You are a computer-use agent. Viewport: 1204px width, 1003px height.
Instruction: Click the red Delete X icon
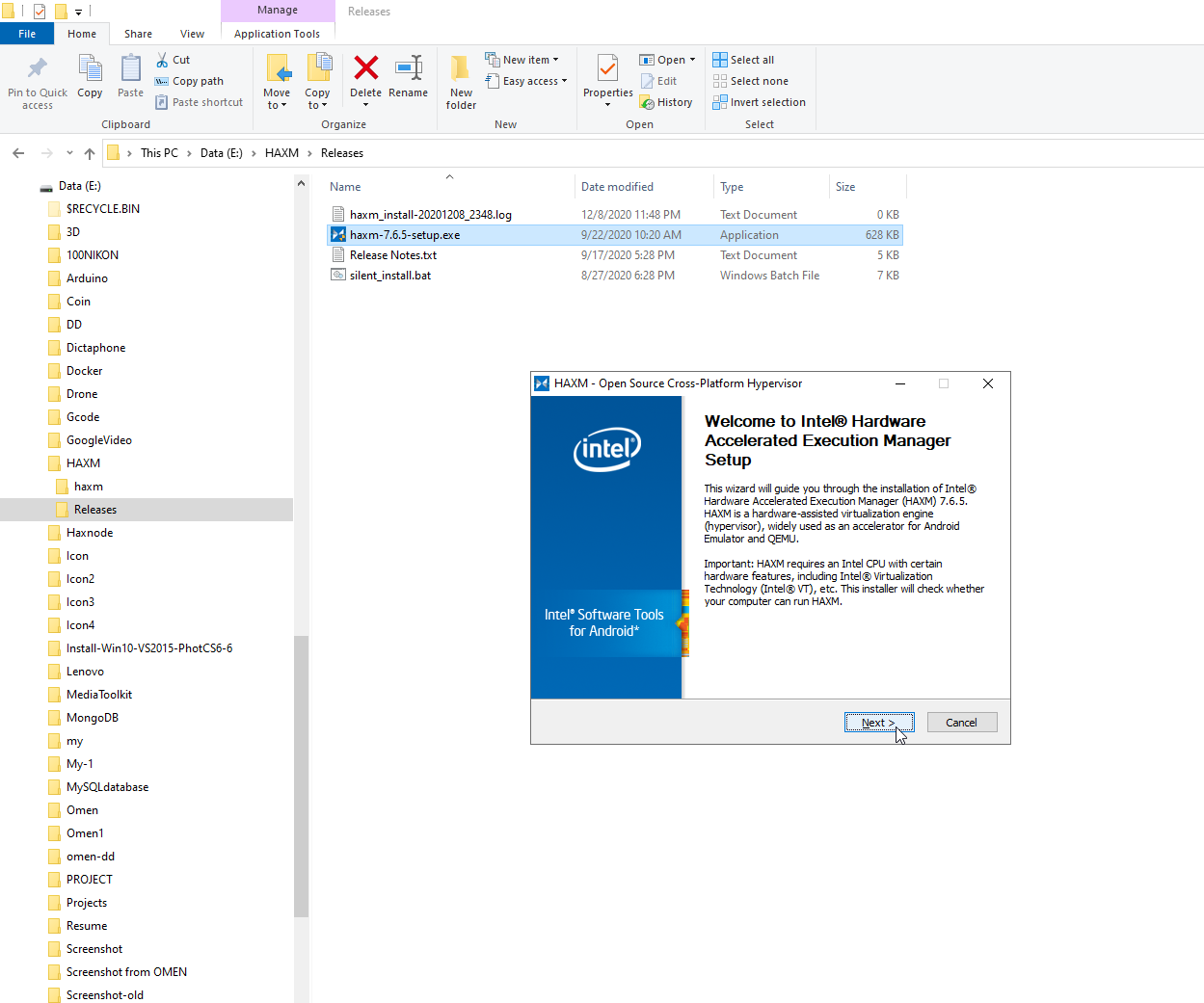coord(366,67)
